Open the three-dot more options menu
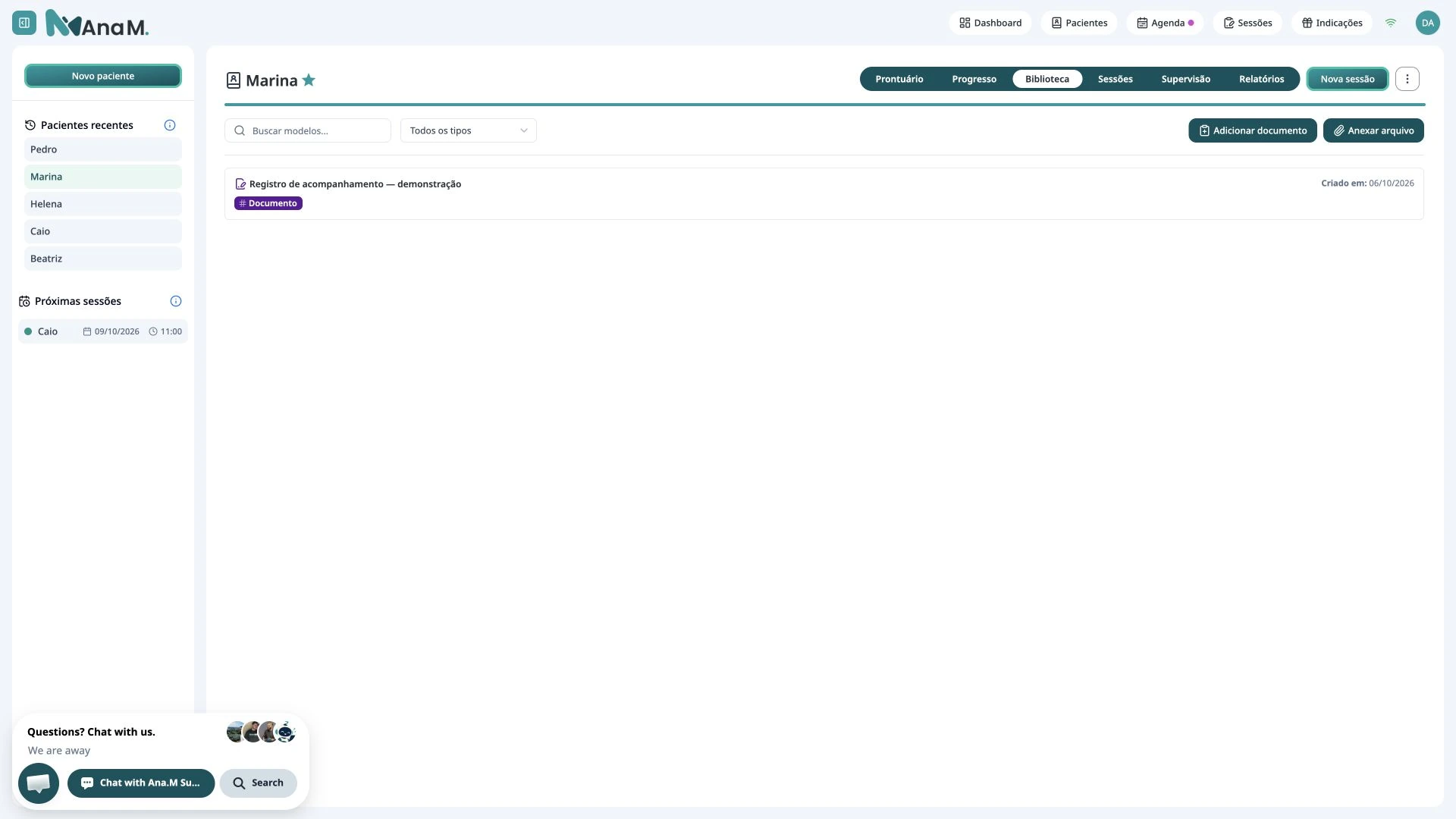 tap(1407, 79)
